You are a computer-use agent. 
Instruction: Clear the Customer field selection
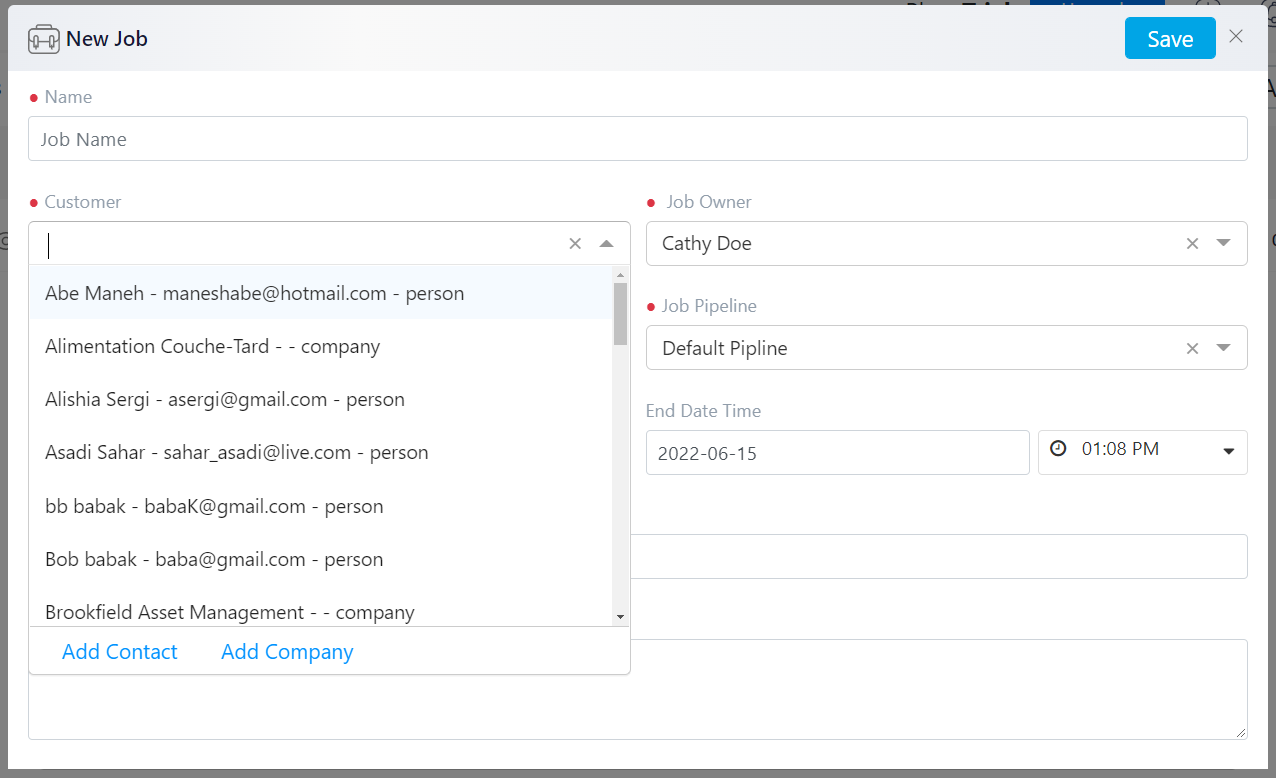click(x=575, y=243)
